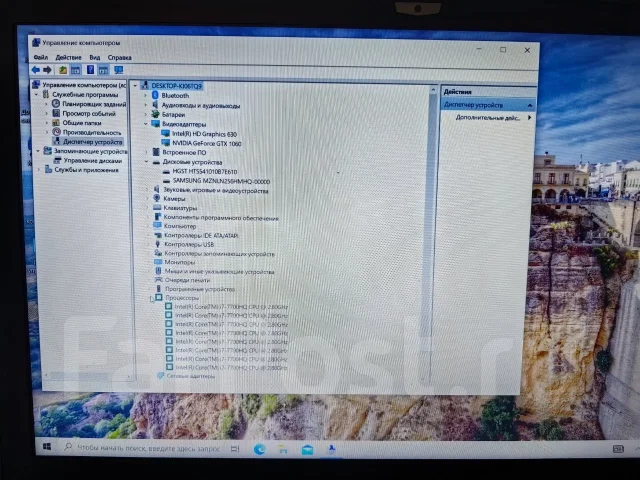Expand the Планировщик заданий node

tap(46, 104)
